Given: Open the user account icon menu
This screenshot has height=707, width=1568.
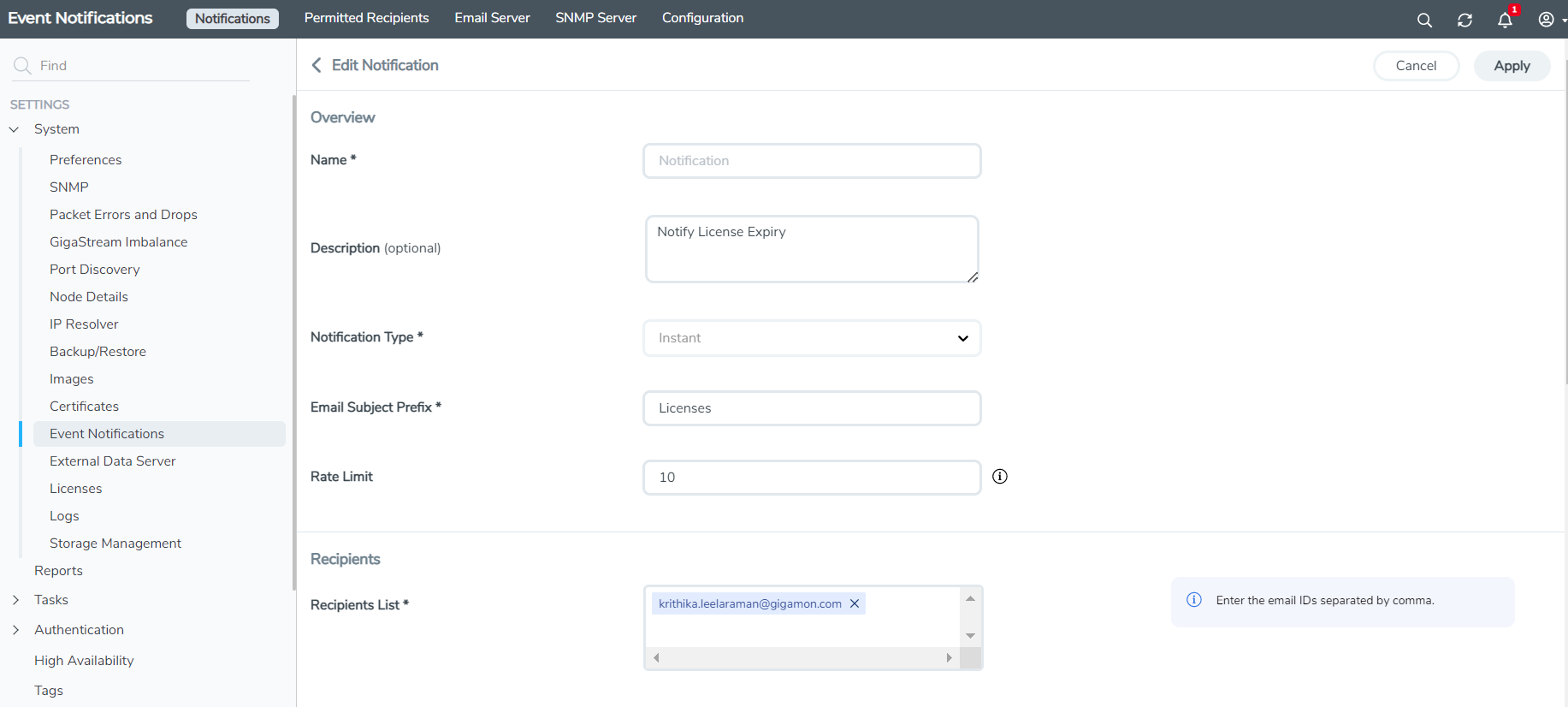Looking at the screenshot, I should point(1547,20).
